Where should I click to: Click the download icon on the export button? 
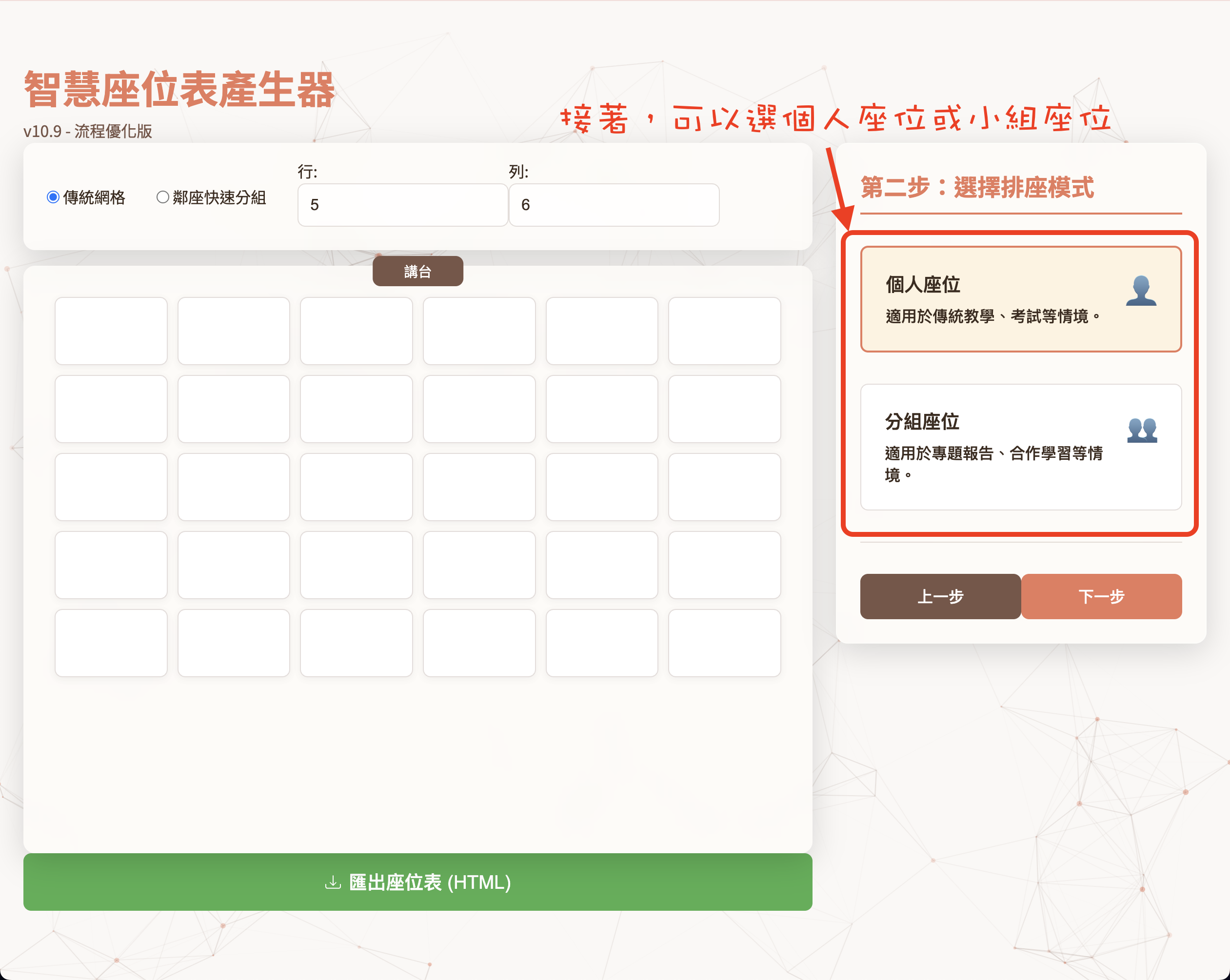point(333,882)
